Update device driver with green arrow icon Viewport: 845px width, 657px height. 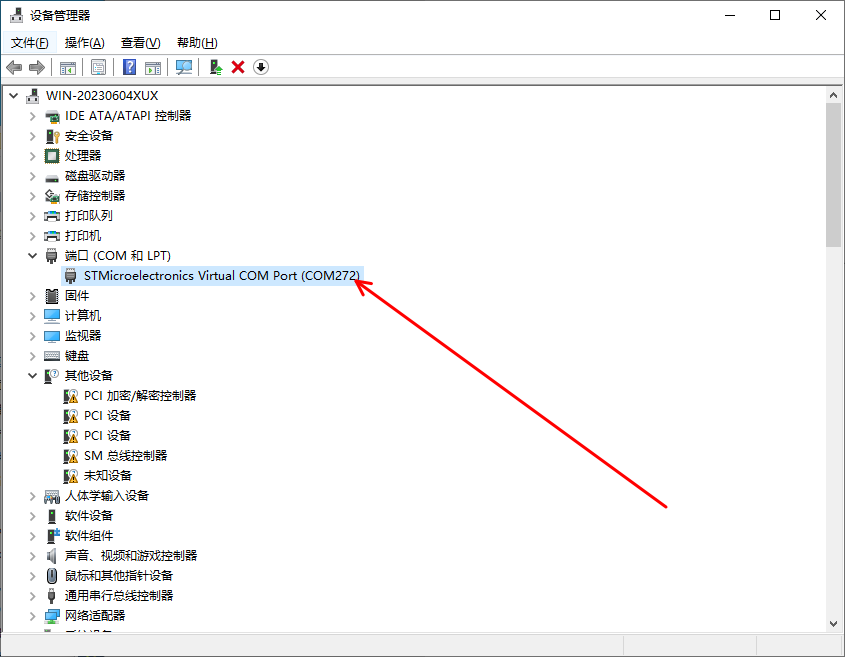click(x=216, y=67)
